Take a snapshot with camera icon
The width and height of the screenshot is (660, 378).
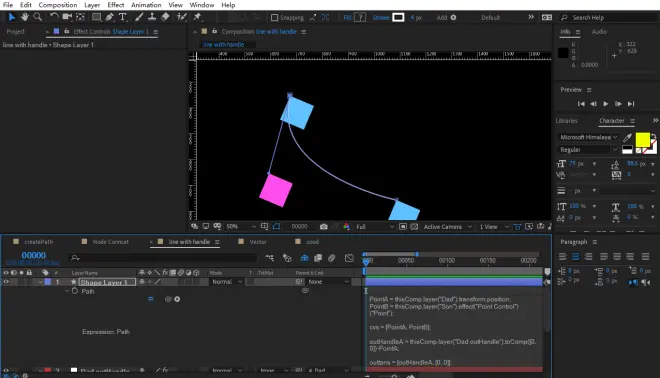click(323, 226)
